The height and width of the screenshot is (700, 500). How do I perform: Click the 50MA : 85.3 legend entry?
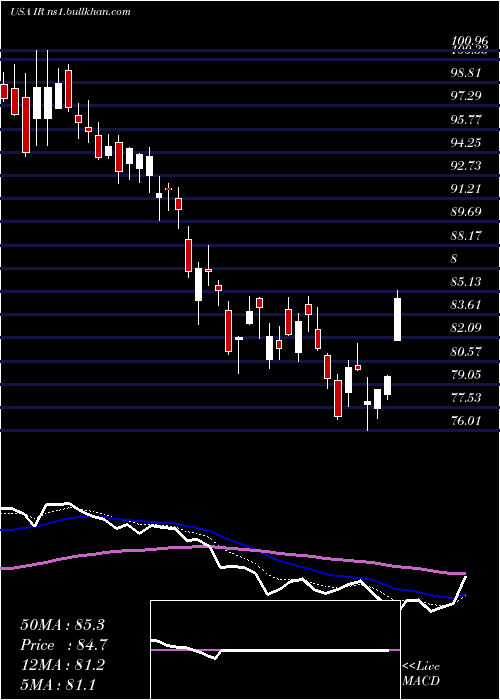[x=63, y=625]
